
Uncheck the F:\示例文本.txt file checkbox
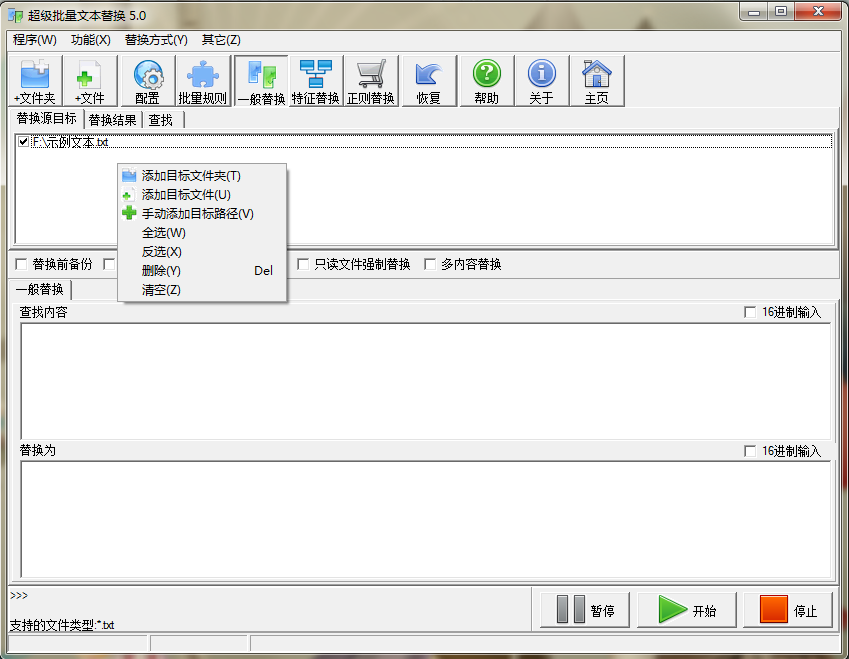click(23, 142)
